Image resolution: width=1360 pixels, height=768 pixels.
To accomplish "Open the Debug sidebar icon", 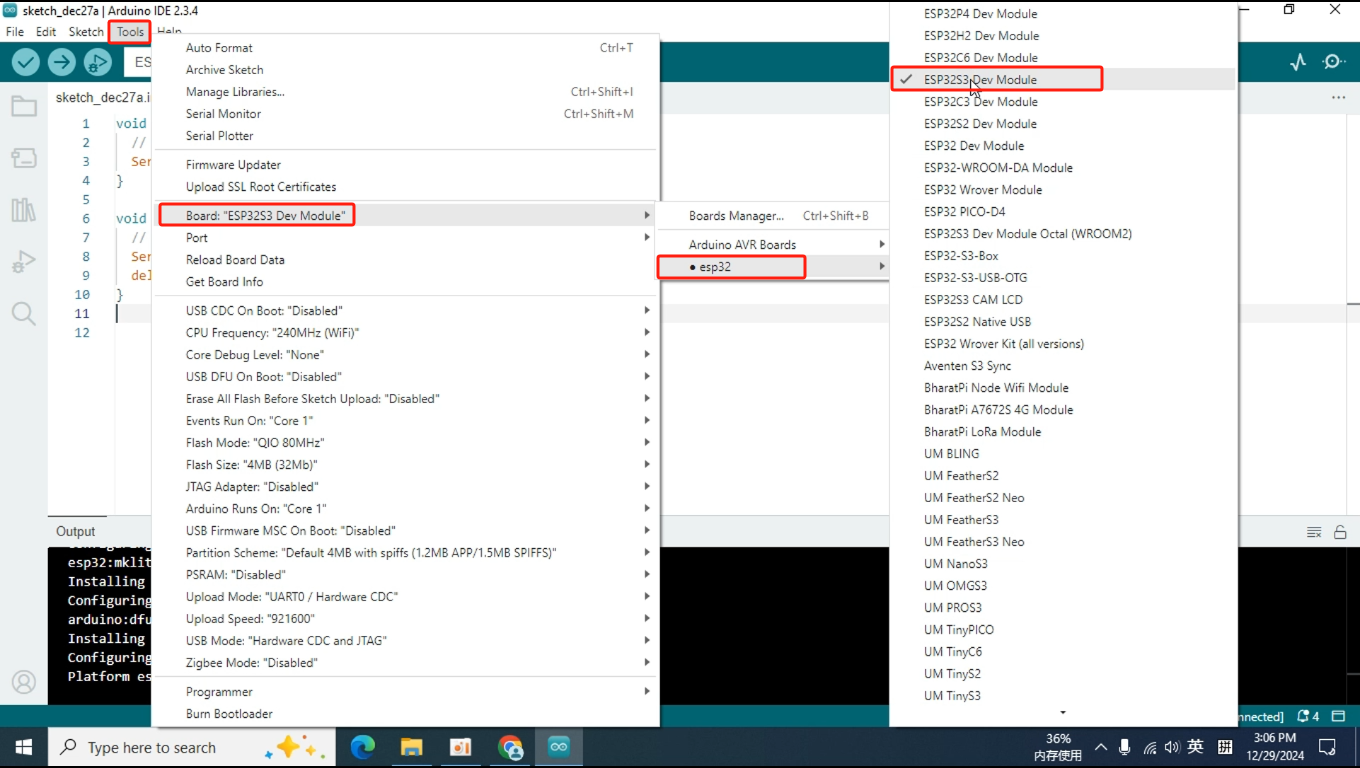I will (24, 262).
